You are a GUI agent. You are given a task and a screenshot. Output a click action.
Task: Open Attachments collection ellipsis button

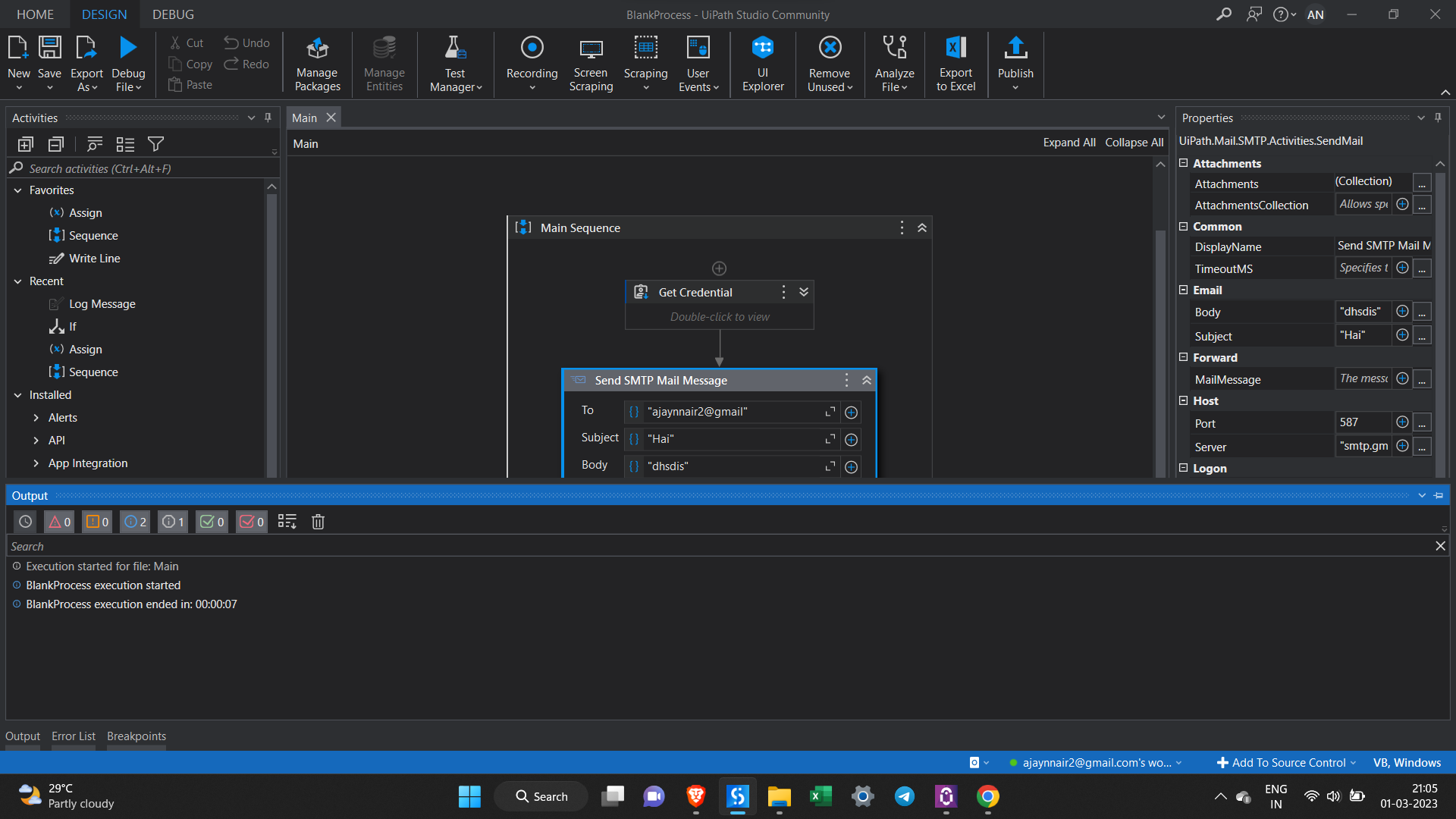[1423, 183]
